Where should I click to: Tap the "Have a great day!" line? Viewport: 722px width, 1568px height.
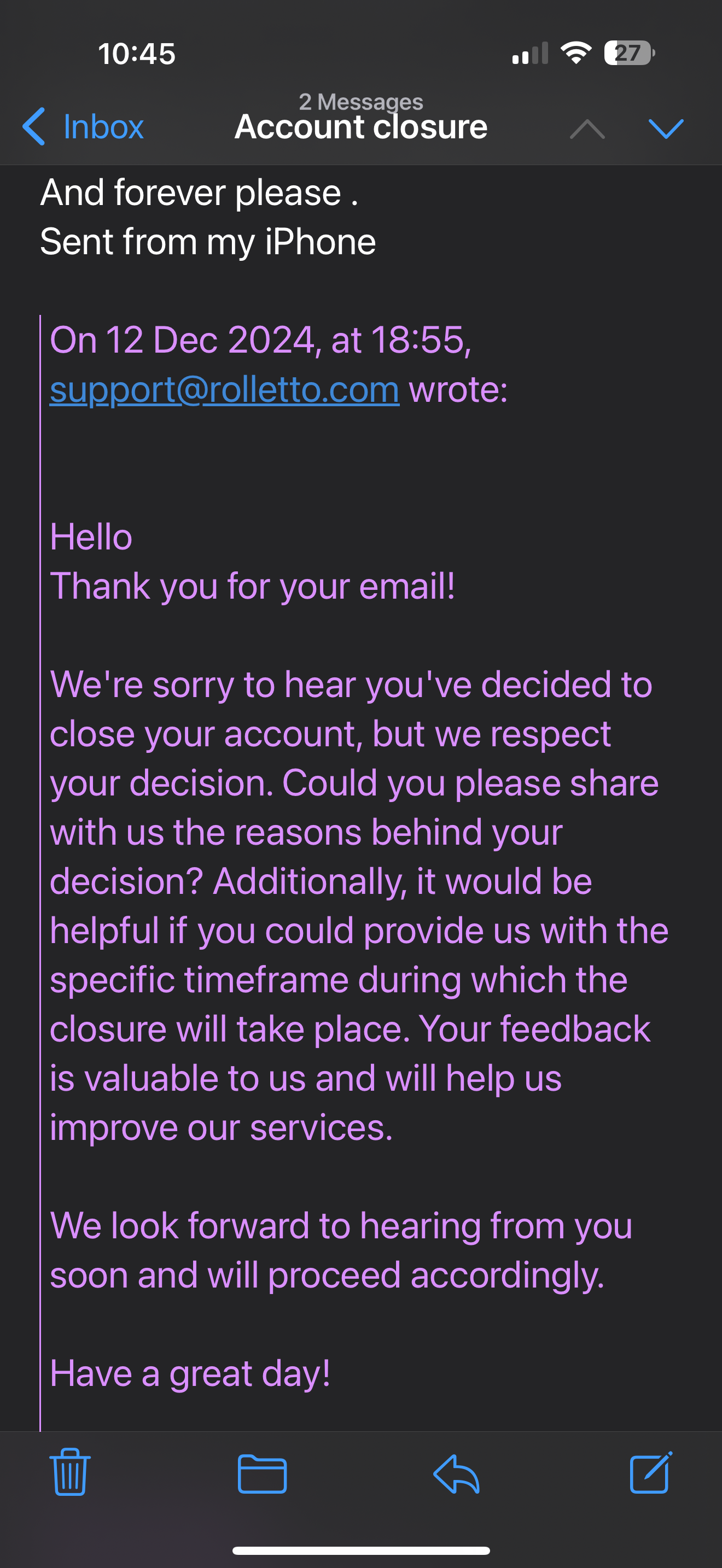coord(190,1374)
